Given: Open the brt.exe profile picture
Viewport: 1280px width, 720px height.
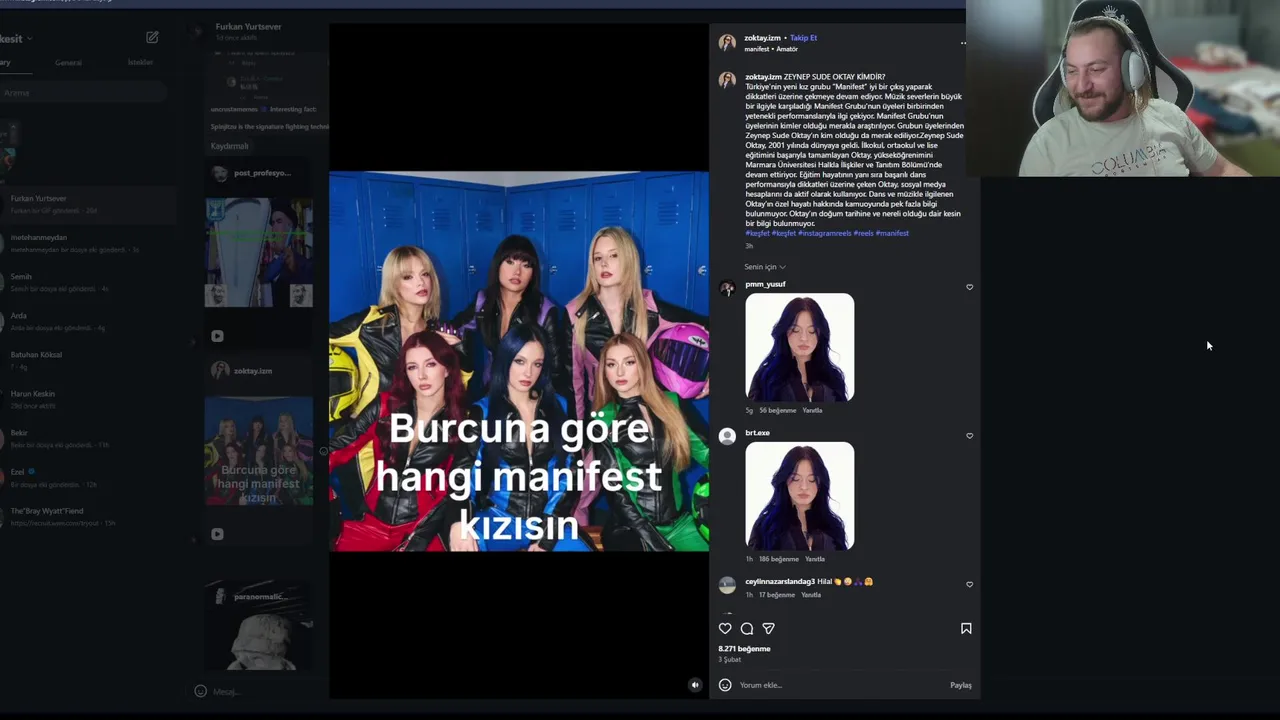Looking at the screenshot, I should [x=727, y=436].
